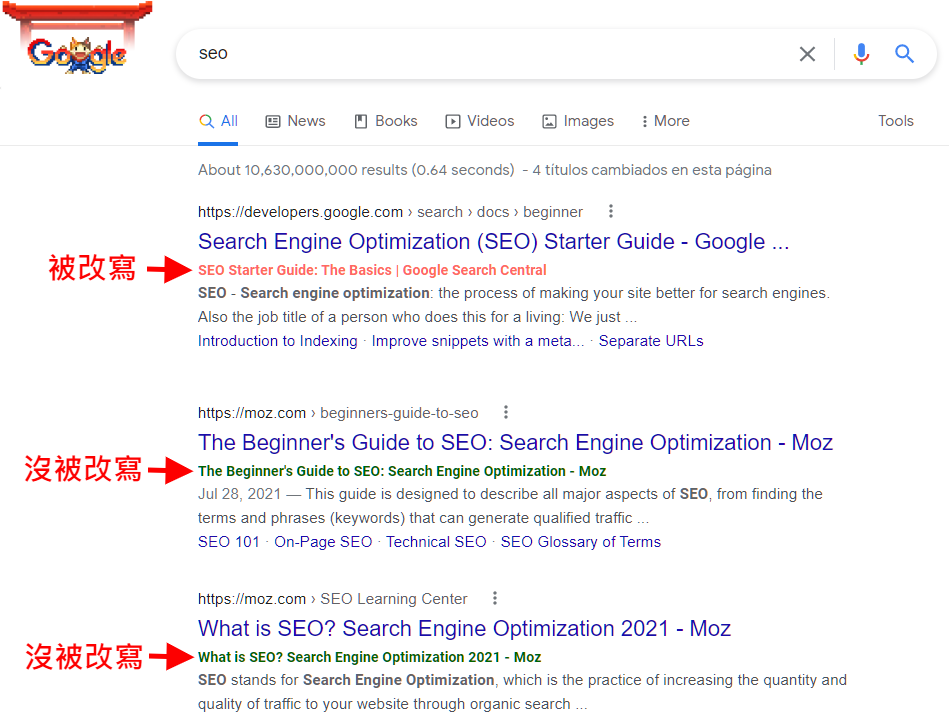Screen dimensions: 949x726
Task: Click the blue magnifier search icon
Action: click(904, 54)
